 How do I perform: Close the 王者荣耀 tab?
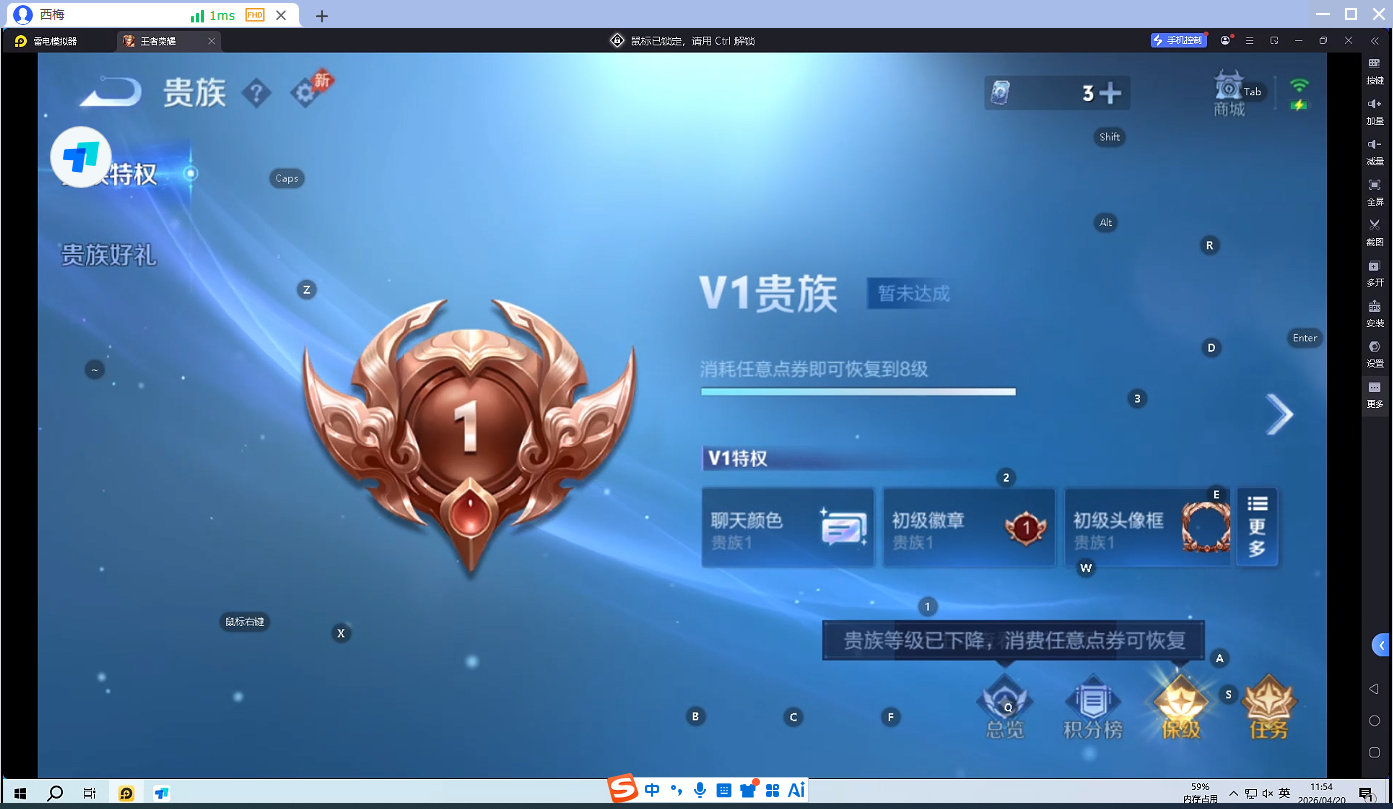click(x=211, y=41)
